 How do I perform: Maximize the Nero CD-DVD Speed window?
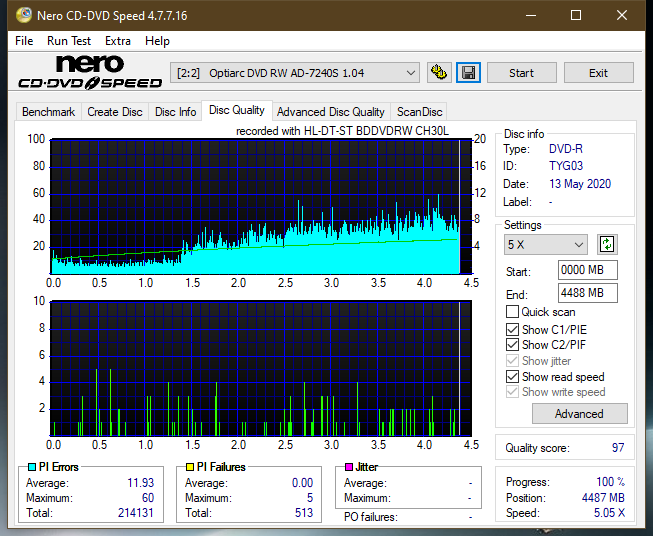pyautogui.click(x=576, y=15)
